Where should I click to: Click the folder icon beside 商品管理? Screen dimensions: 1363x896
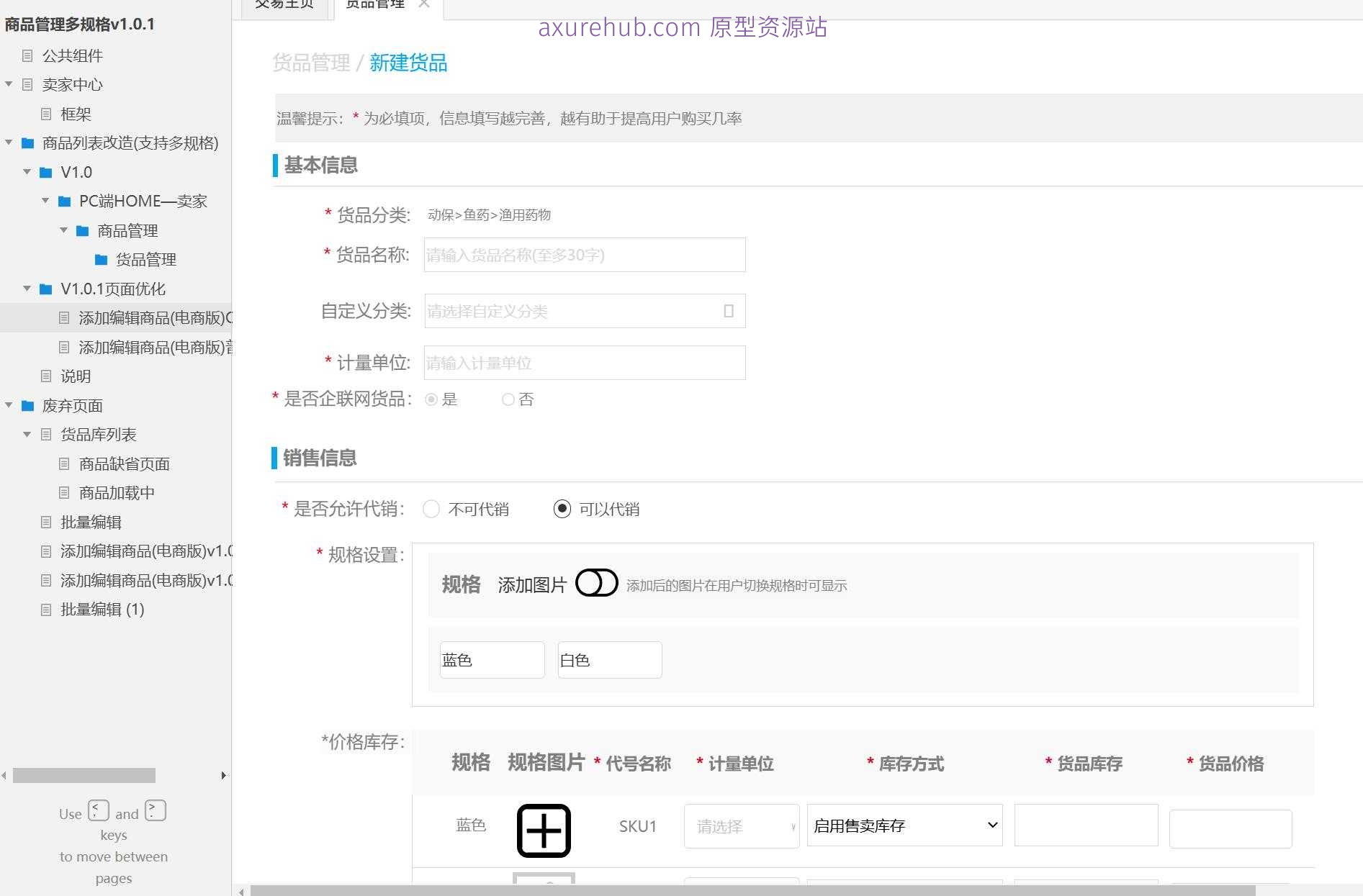(81, 230)
